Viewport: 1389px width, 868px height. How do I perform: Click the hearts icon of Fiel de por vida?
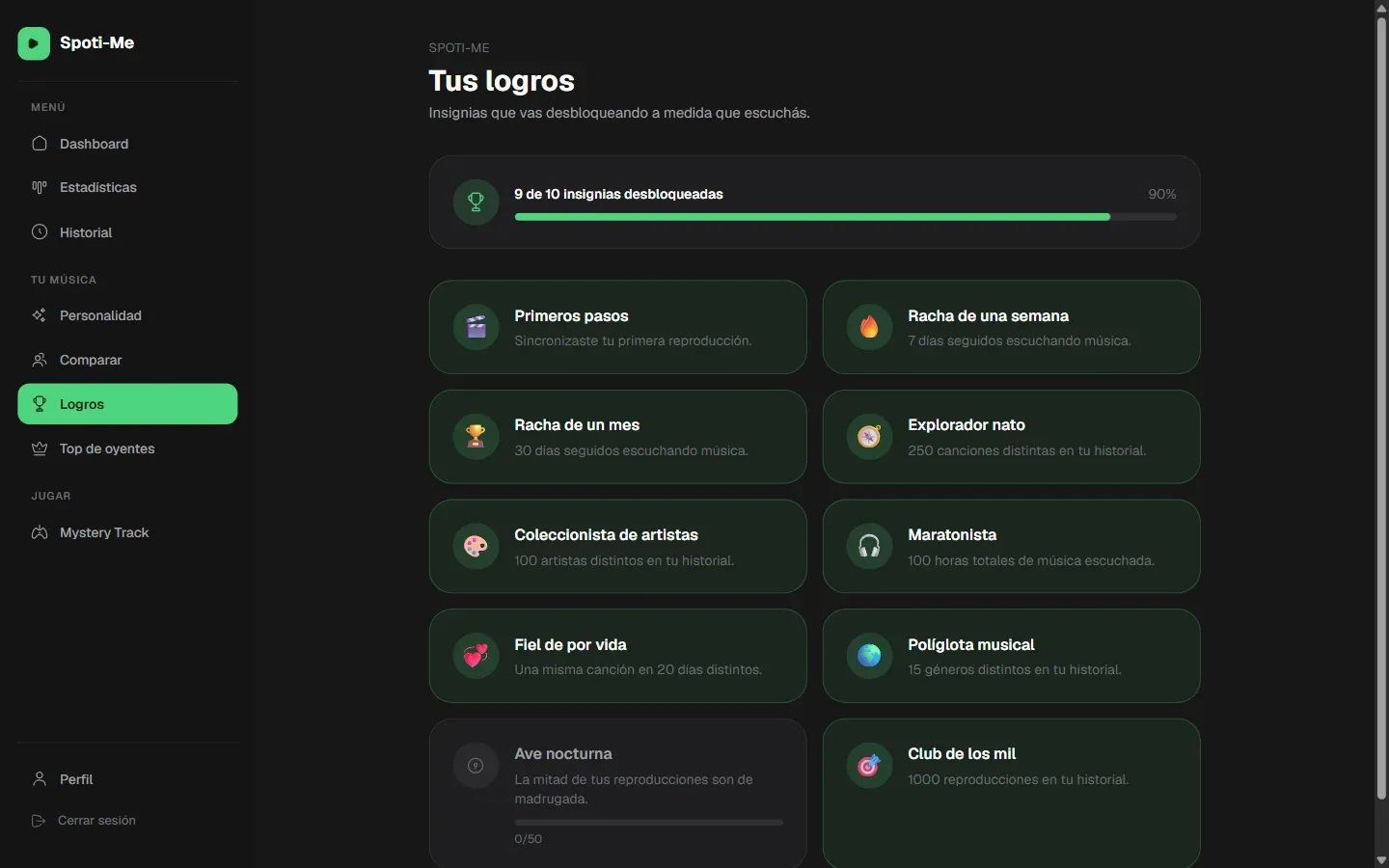476,656
